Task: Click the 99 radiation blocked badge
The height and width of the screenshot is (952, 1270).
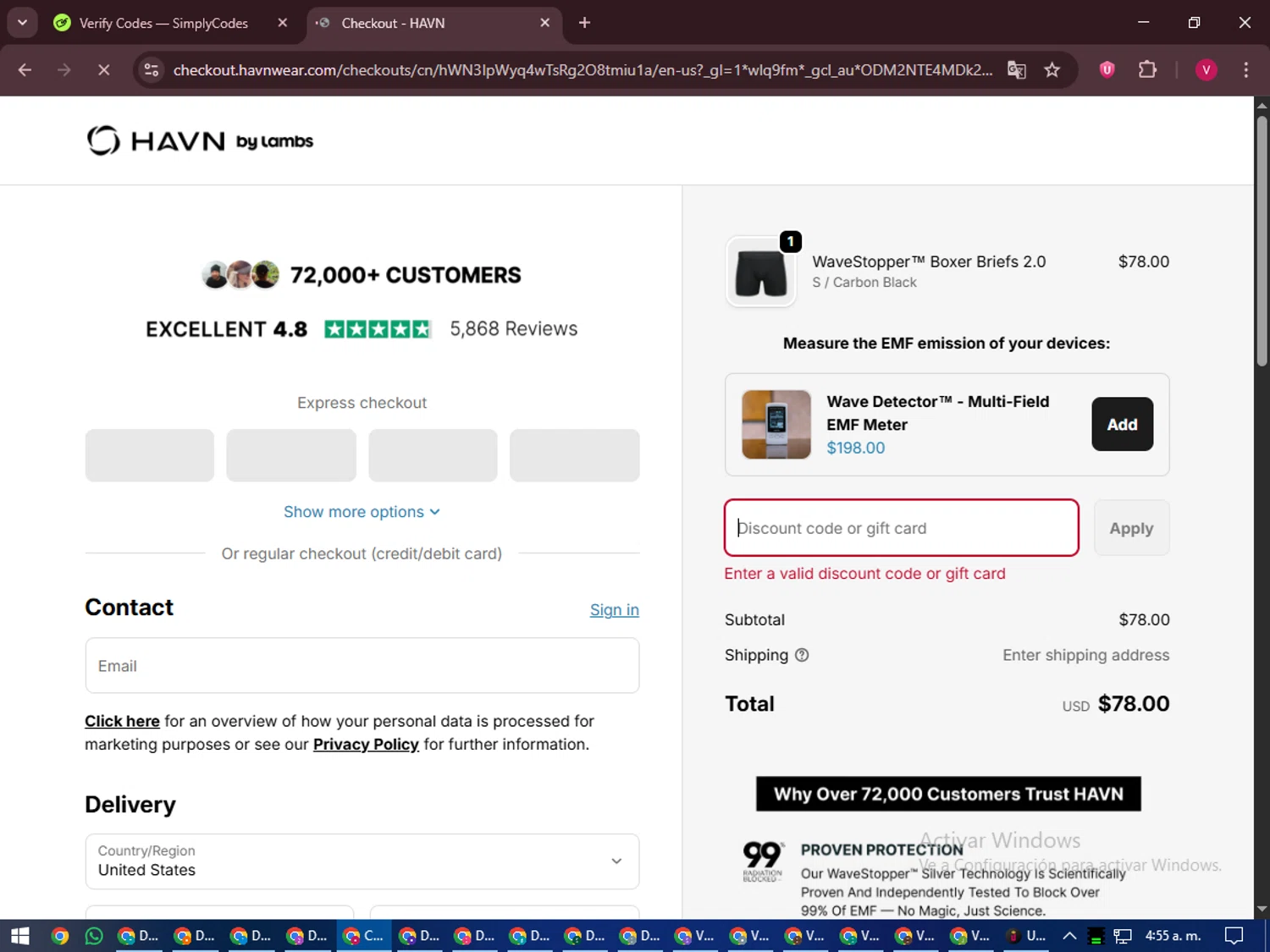Action: pyautogui.click(x=762, y=861)
